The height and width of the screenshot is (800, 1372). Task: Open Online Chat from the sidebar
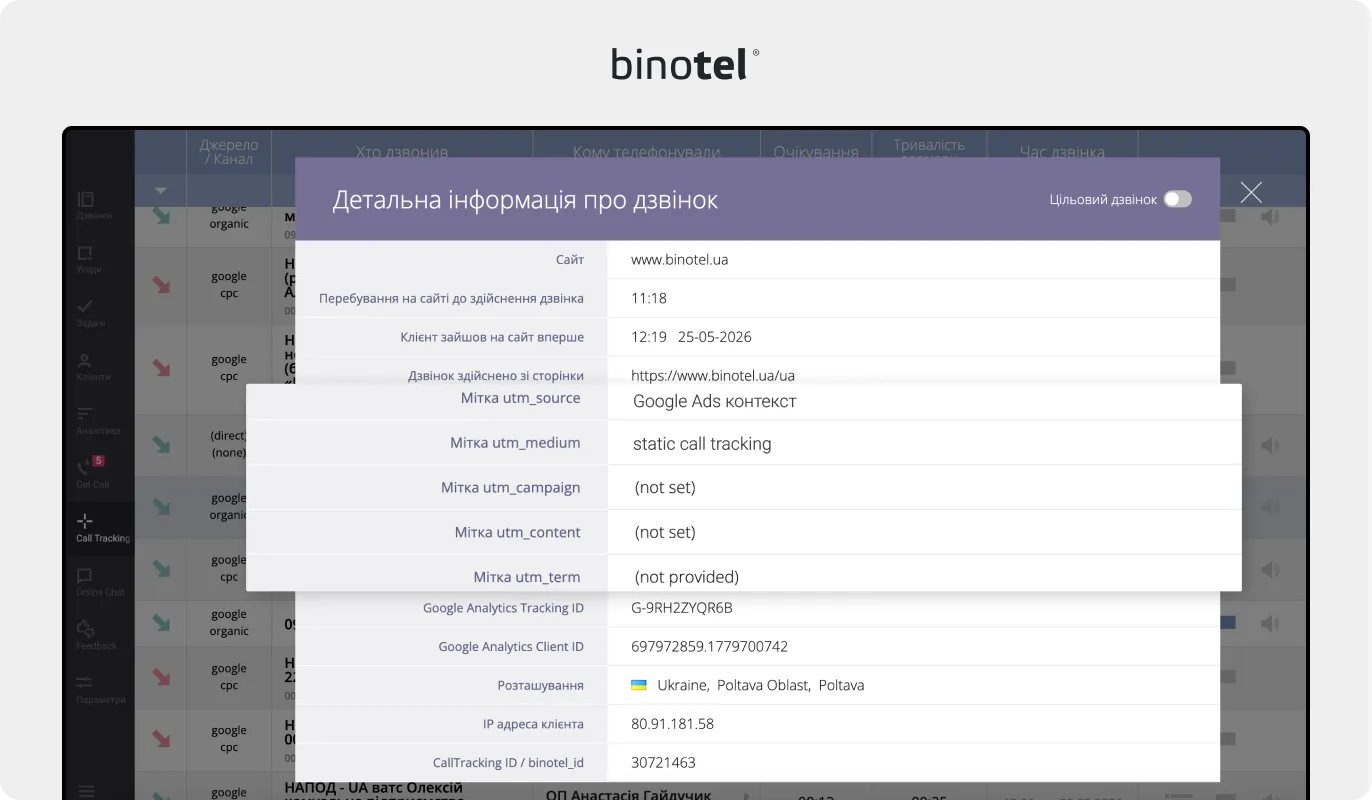pyautogui.click(x=100, y=582)
